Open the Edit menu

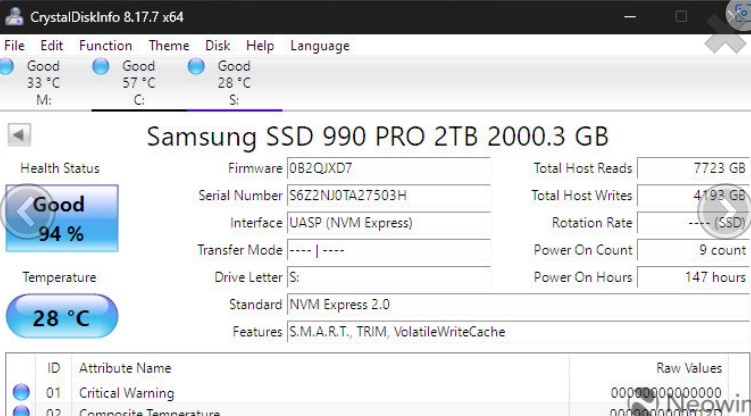pyautogui.click(x=52, y=46)
